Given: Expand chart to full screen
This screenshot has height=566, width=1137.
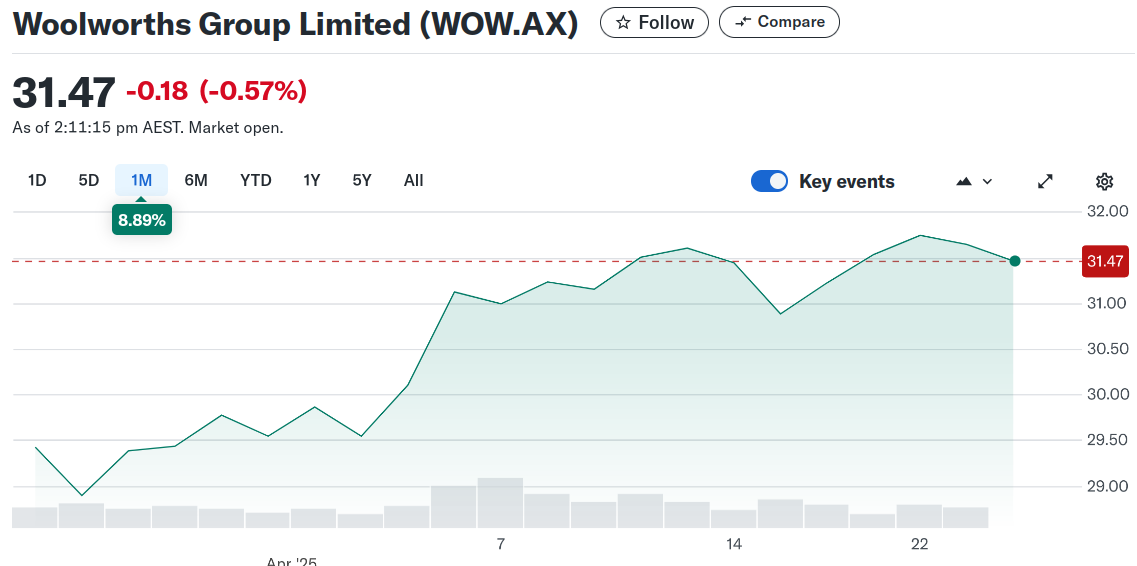Looking at the screenshot, I should (x=1045, y=181).
